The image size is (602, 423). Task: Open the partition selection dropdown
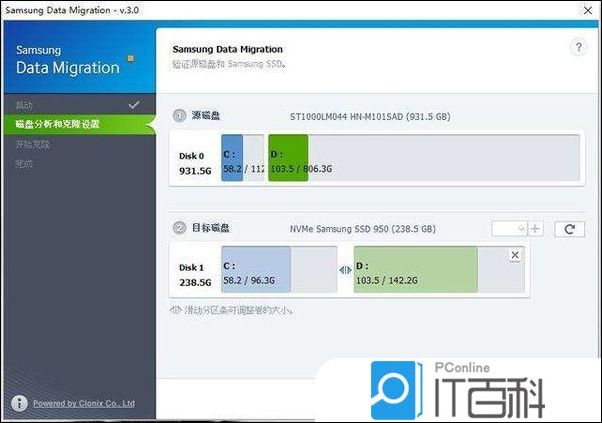pos(509,229)
